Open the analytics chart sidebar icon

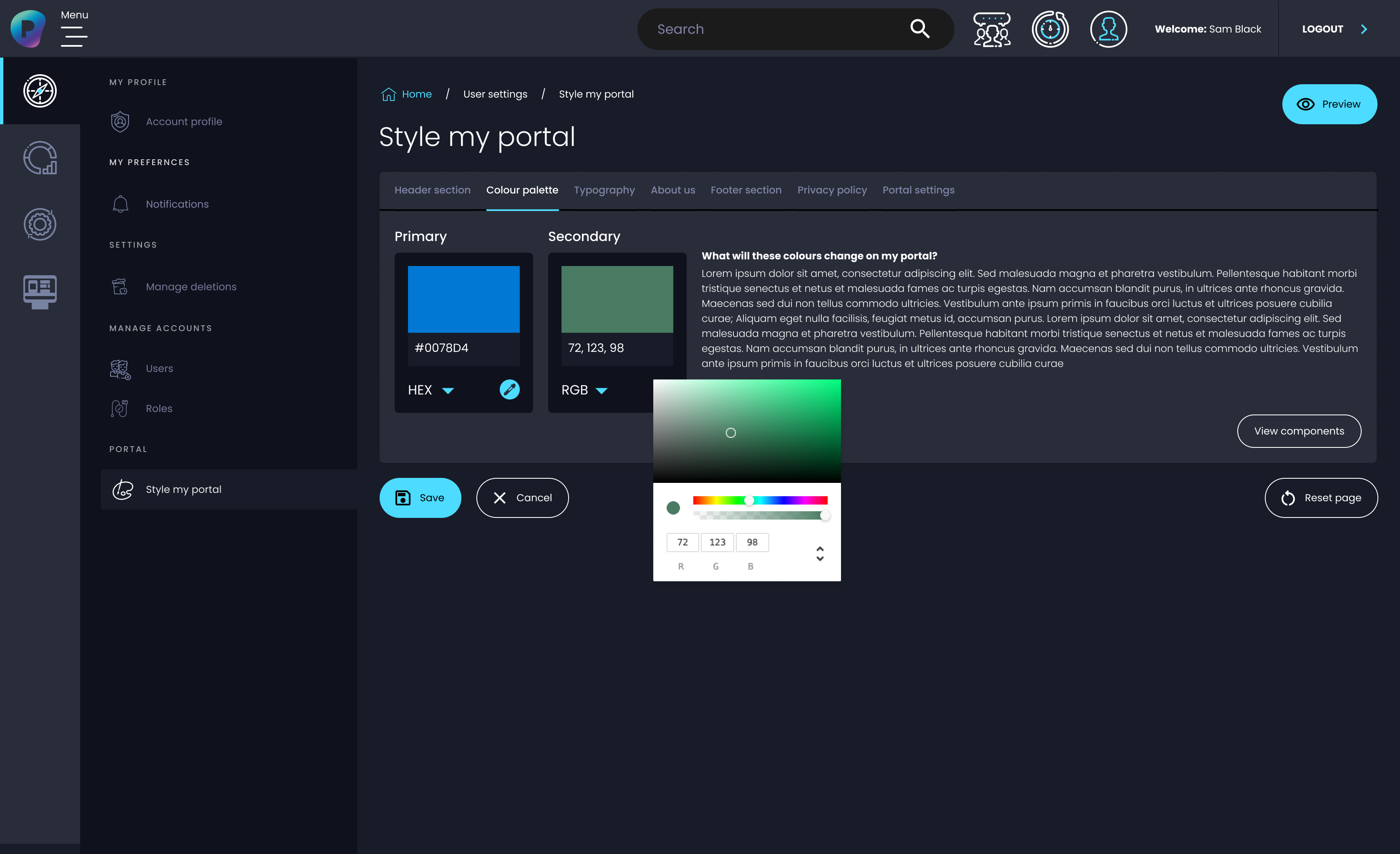click(40, 158)
